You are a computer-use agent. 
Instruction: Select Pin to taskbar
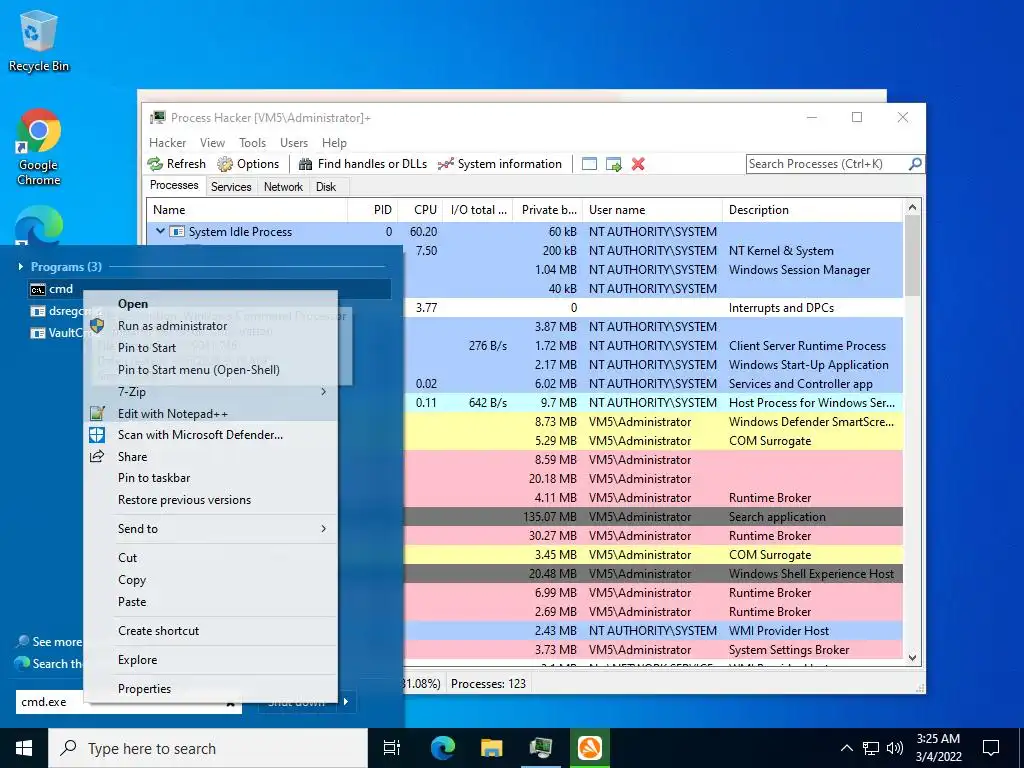click(x=154, y=478)
